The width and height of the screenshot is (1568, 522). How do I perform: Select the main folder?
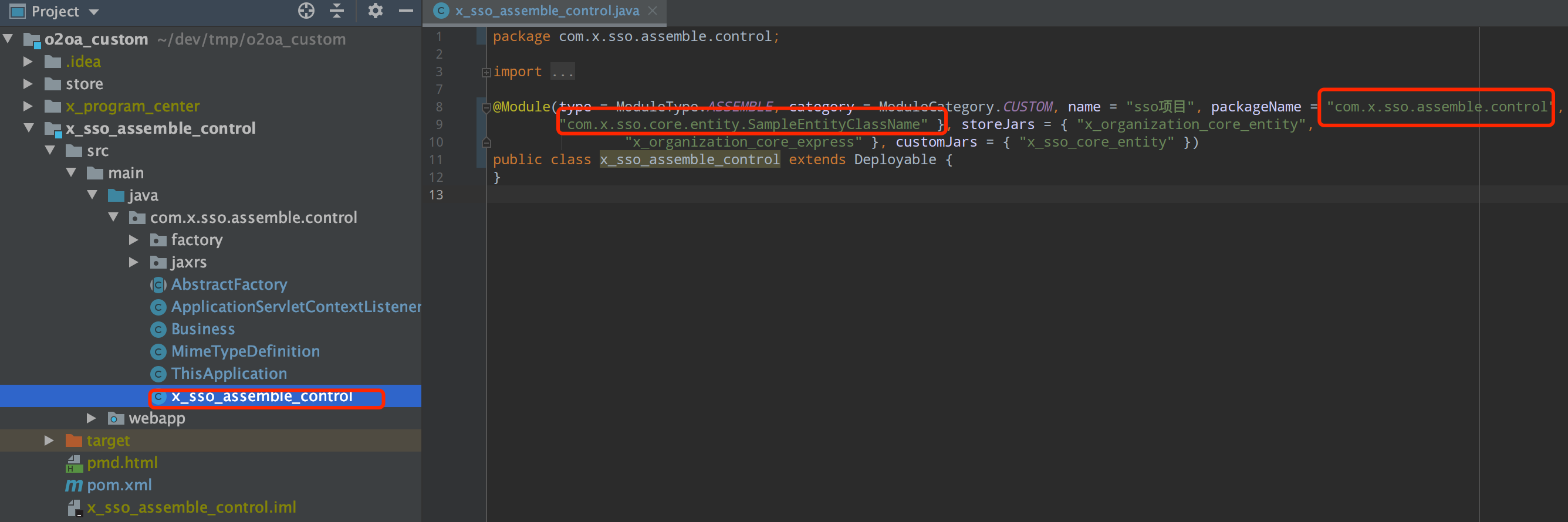click(126, 174)
